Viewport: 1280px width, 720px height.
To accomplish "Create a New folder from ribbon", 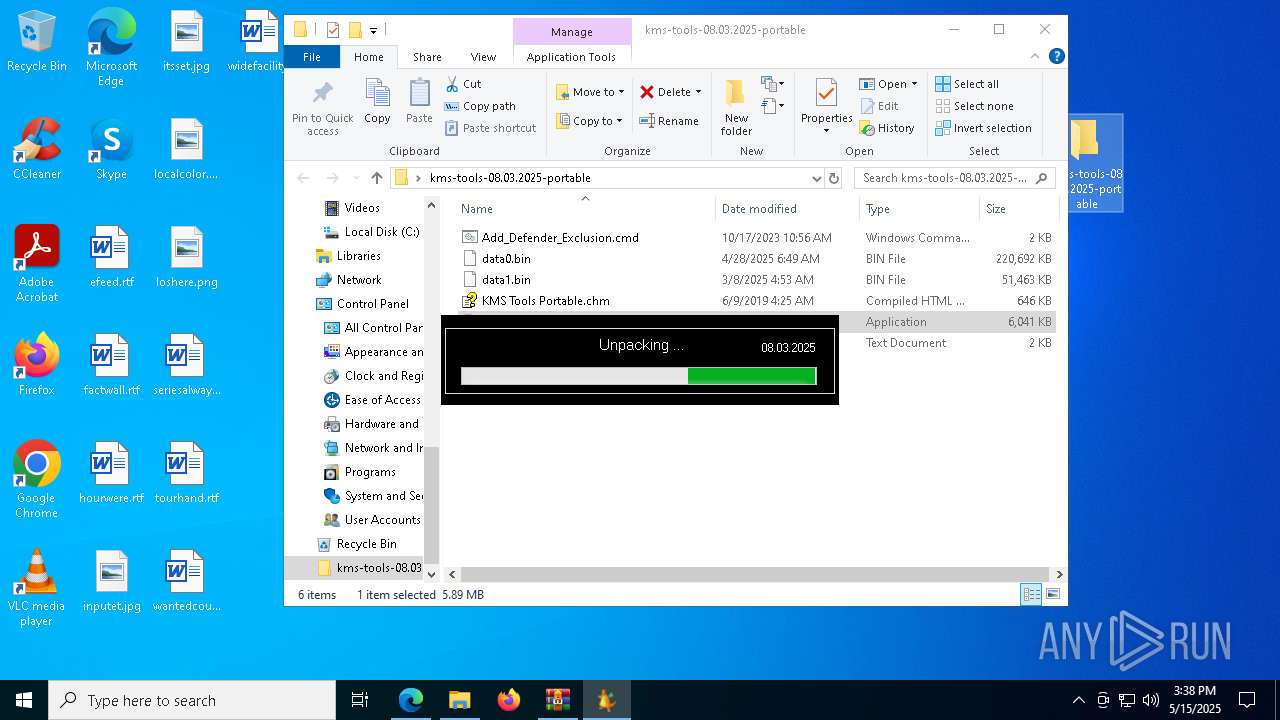I will coord(736,107).
